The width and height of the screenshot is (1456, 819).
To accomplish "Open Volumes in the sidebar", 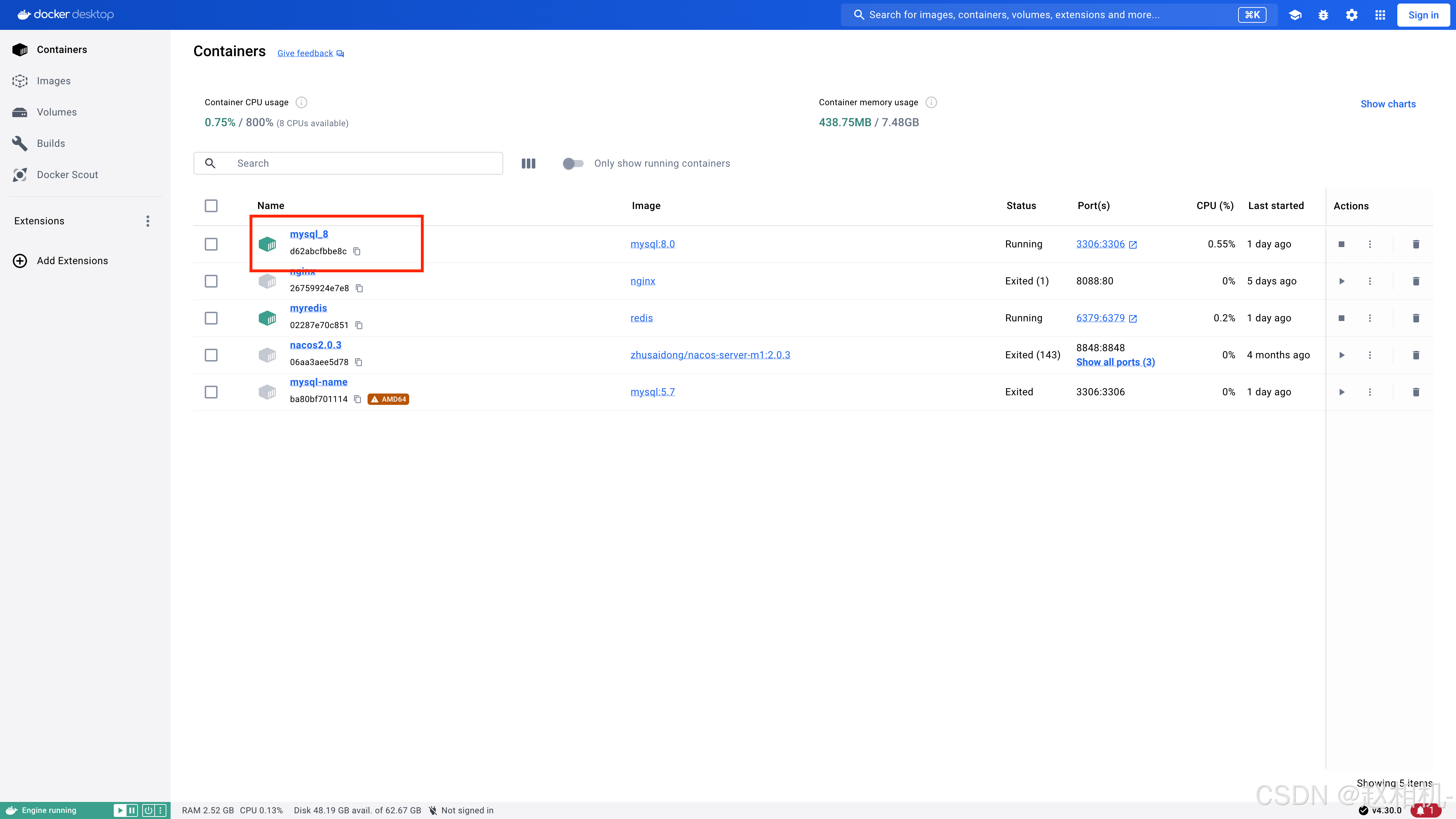I will 57,112.
